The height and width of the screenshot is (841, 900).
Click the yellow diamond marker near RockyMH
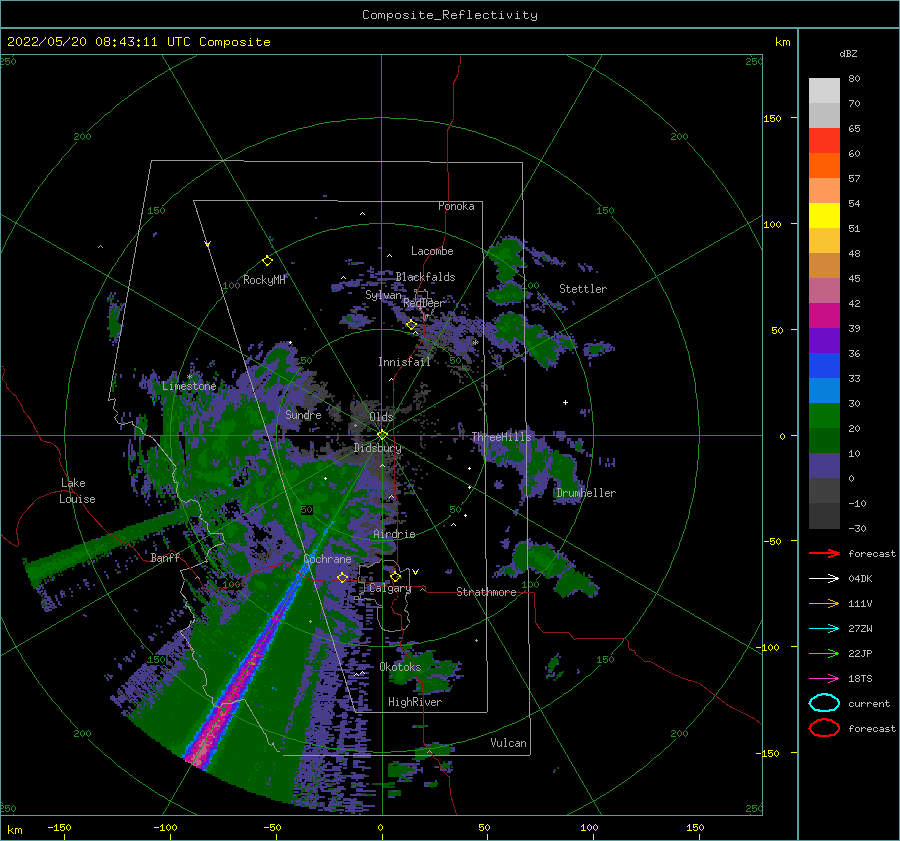tap(267, 261)
